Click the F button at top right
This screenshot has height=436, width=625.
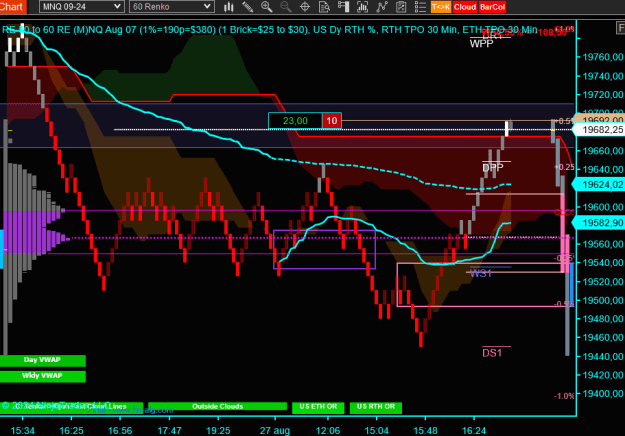coord(621,28)
